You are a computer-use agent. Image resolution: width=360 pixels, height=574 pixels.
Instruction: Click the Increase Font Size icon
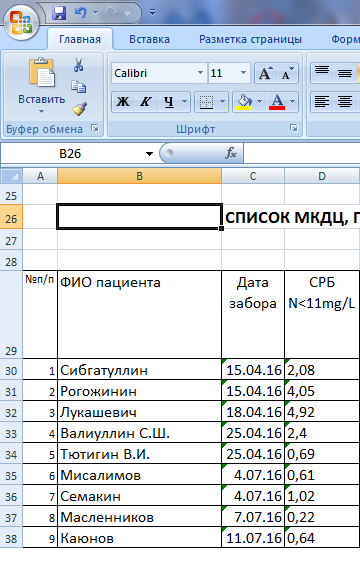point(266,73)
